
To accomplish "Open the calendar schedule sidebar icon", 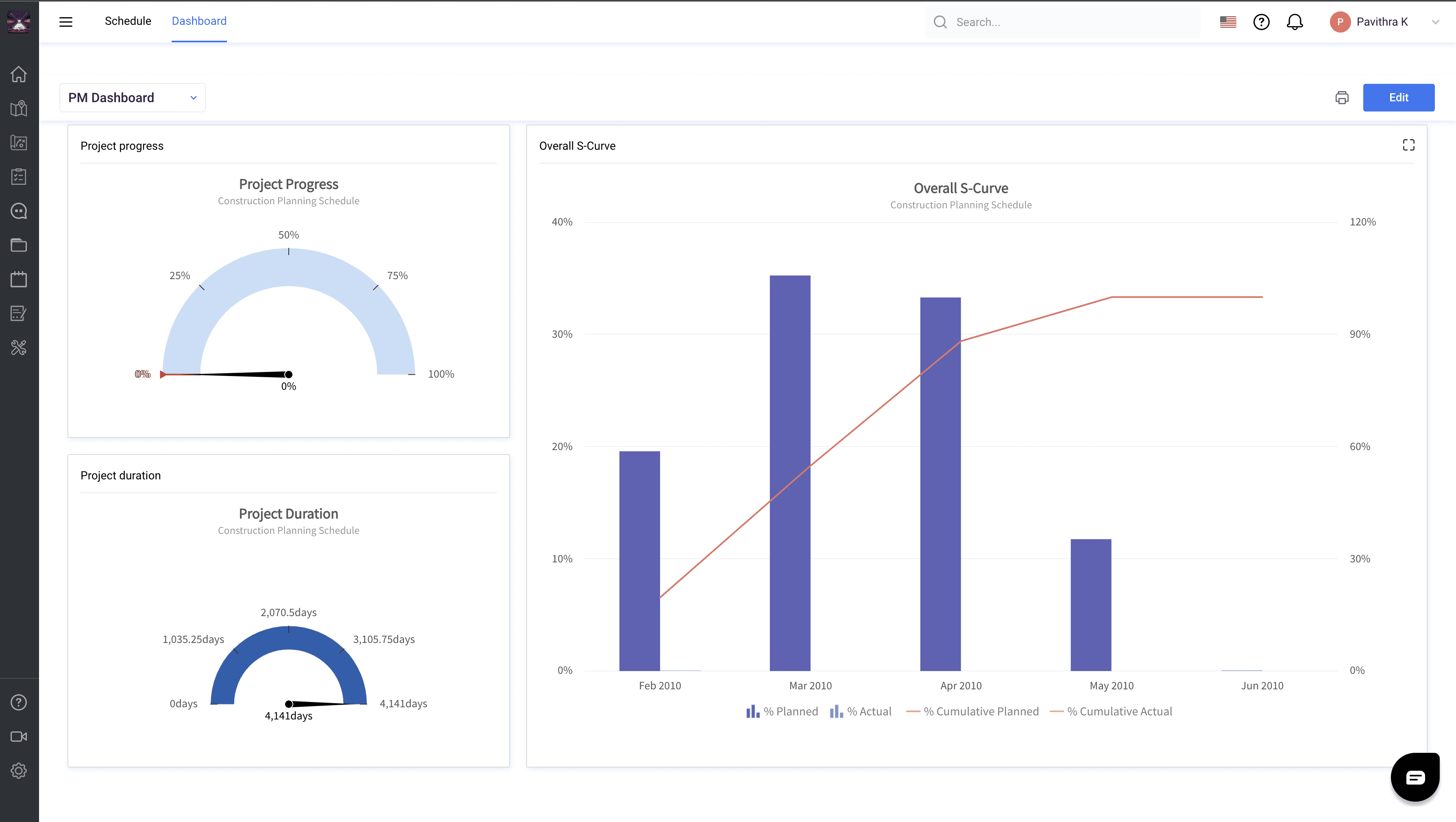I will click(x=19, y=279).
